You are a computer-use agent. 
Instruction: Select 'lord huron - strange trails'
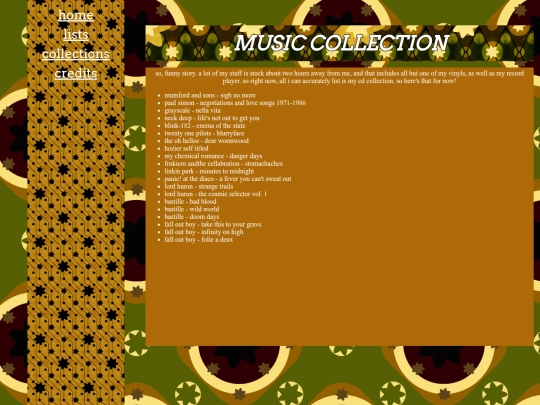click(x=199, y=186)
